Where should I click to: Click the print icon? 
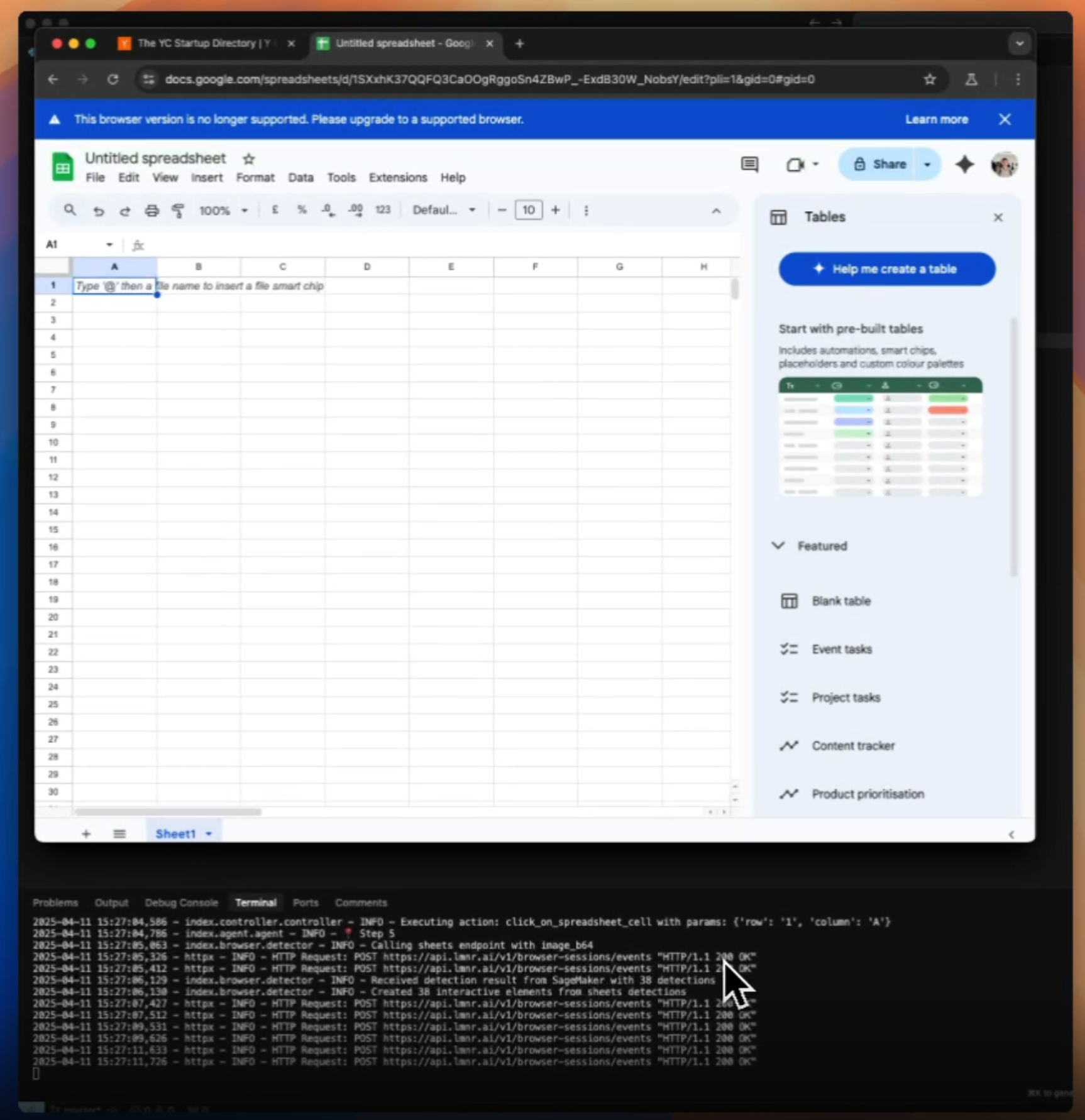tap(151, 211)
